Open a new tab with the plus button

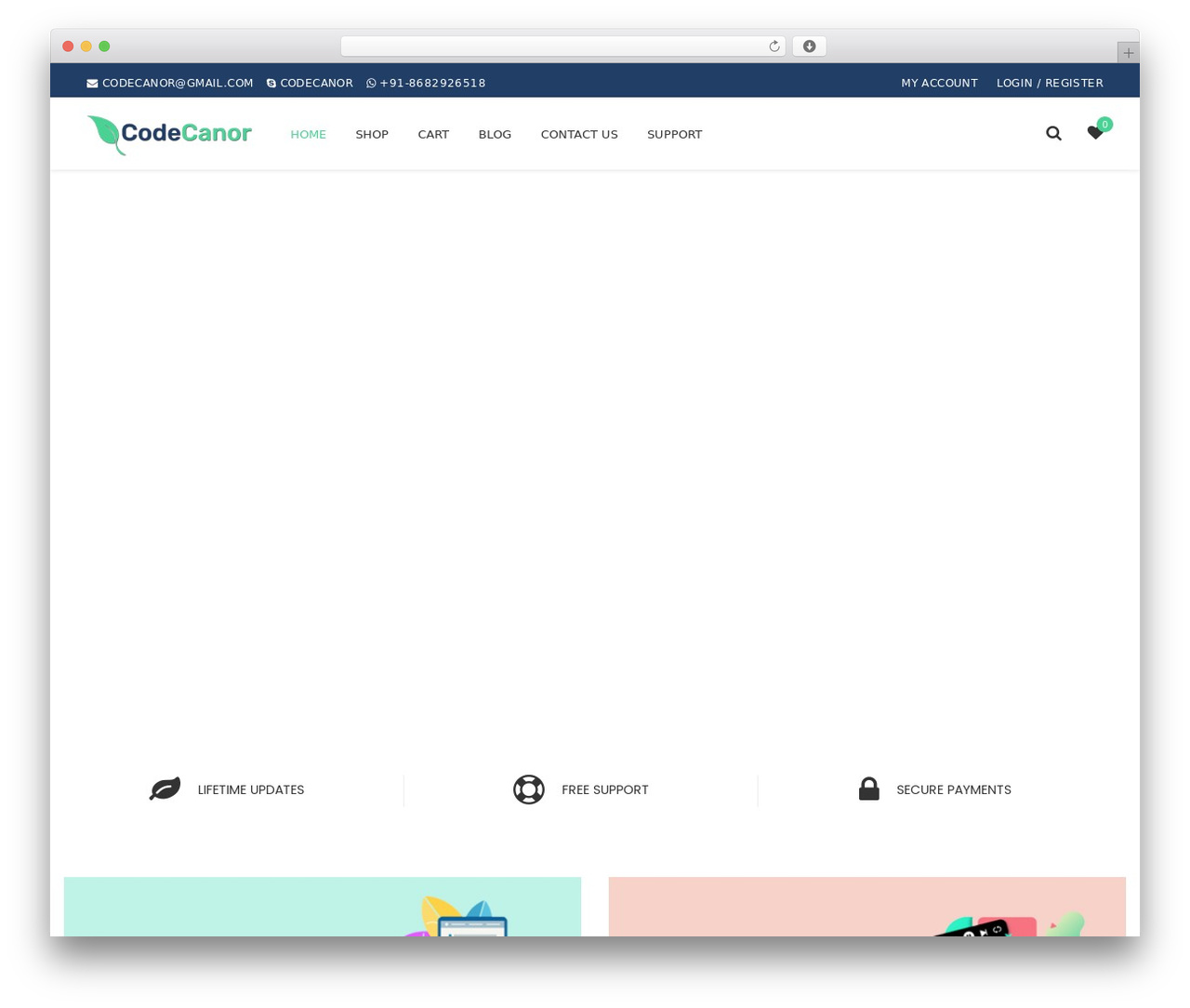pos(1128,53)
